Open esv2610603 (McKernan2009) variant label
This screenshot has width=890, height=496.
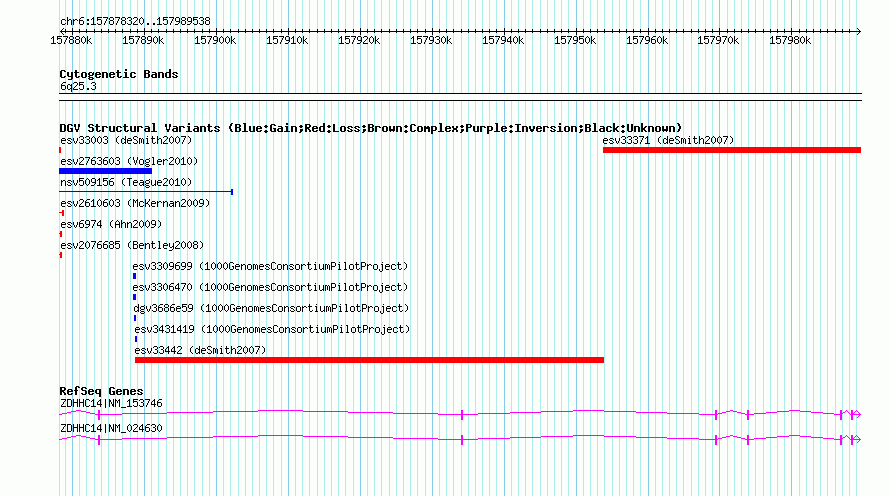[135, 203]
